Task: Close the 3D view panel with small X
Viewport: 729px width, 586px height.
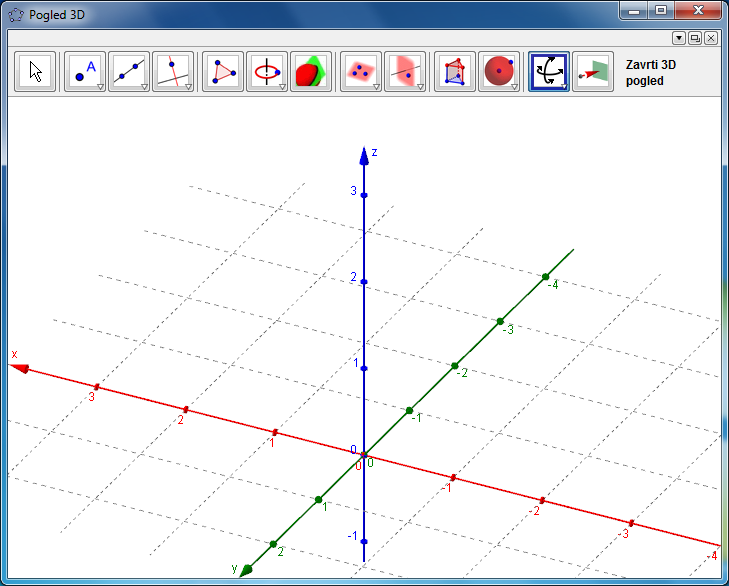Action: pos(711,38)
